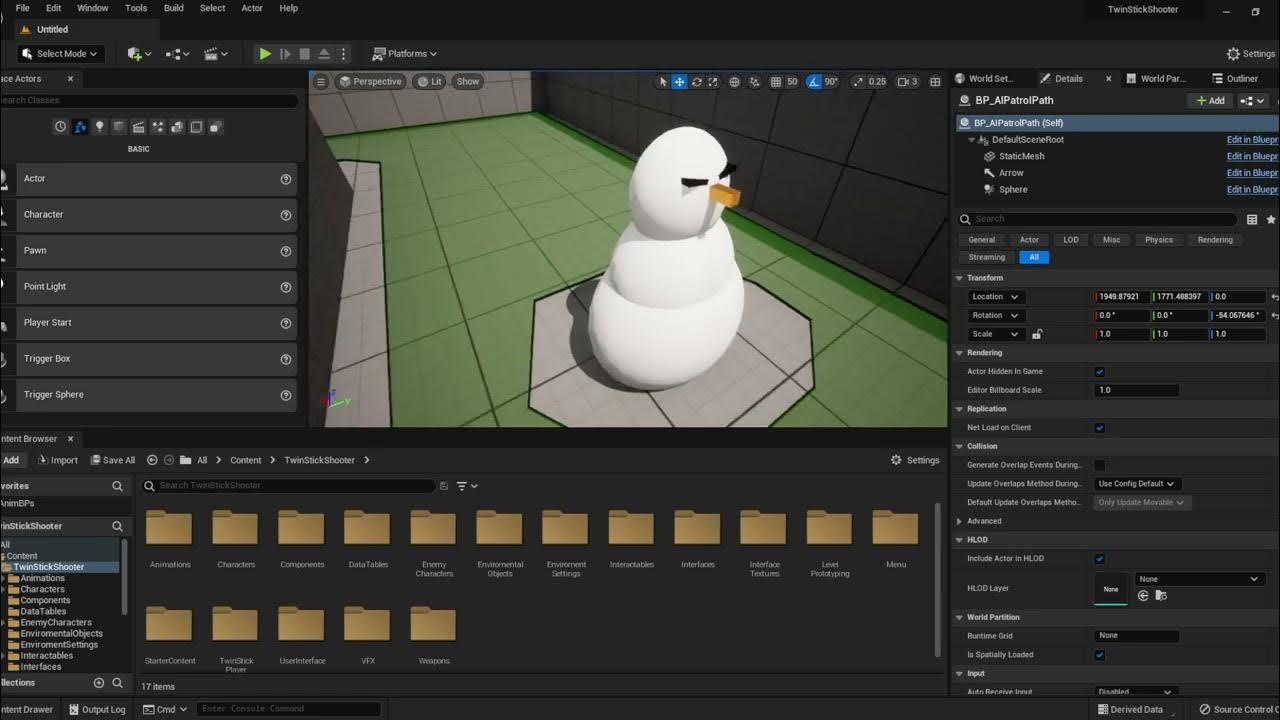Viewport: 1280px width, 720px height.
Task: Click the help icon next to Point Light
Action: point(286,287)
